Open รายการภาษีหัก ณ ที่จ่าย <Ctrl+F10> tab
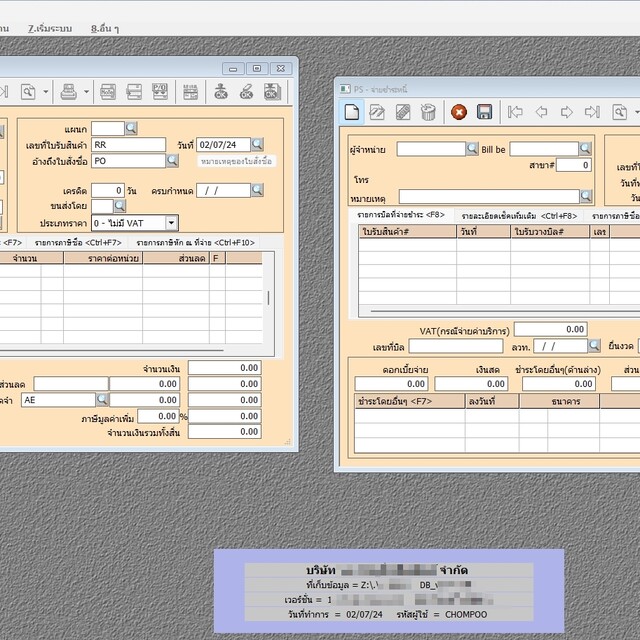The width and height of the screenshot is (640, 640). [x=196, y=242]
